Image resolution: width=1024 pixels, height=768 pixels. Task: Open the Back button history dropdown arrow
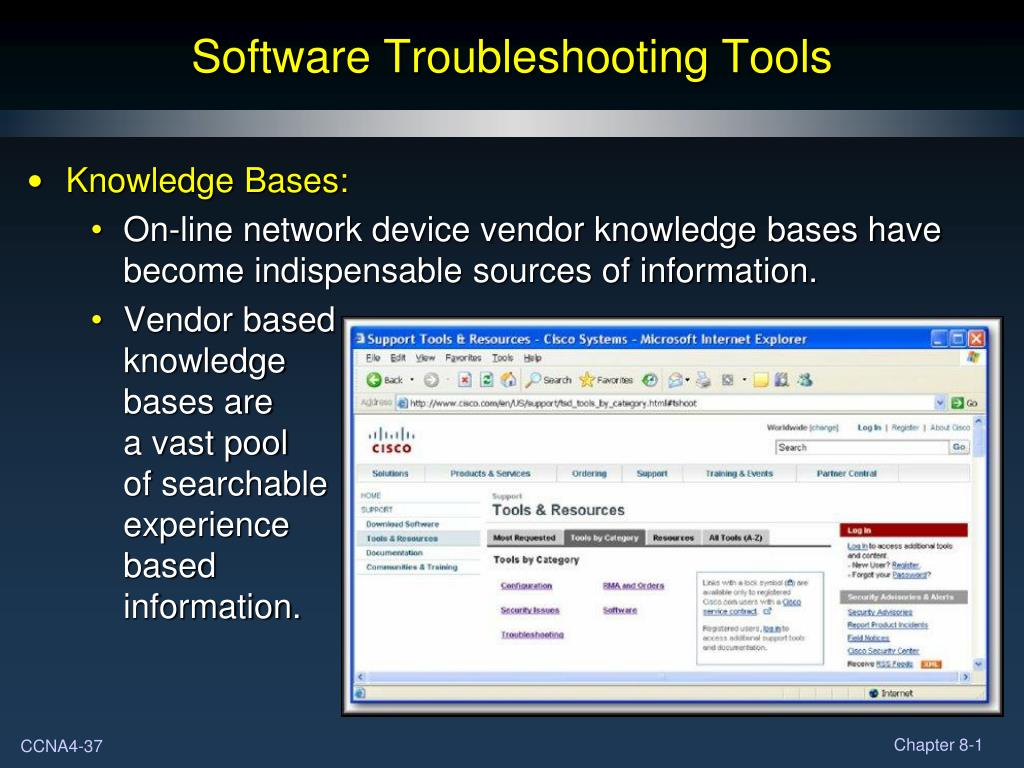point(411,380)
